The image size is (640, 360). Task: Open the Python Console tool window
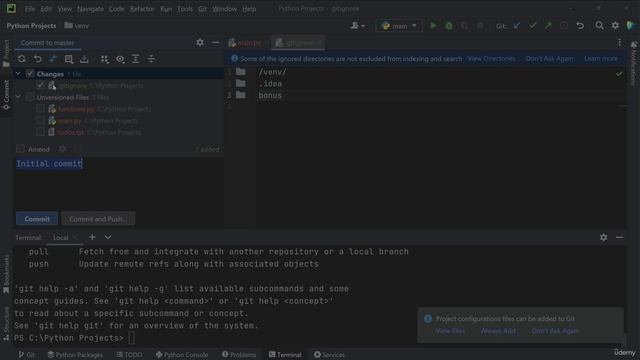click(x=182, y=355)
